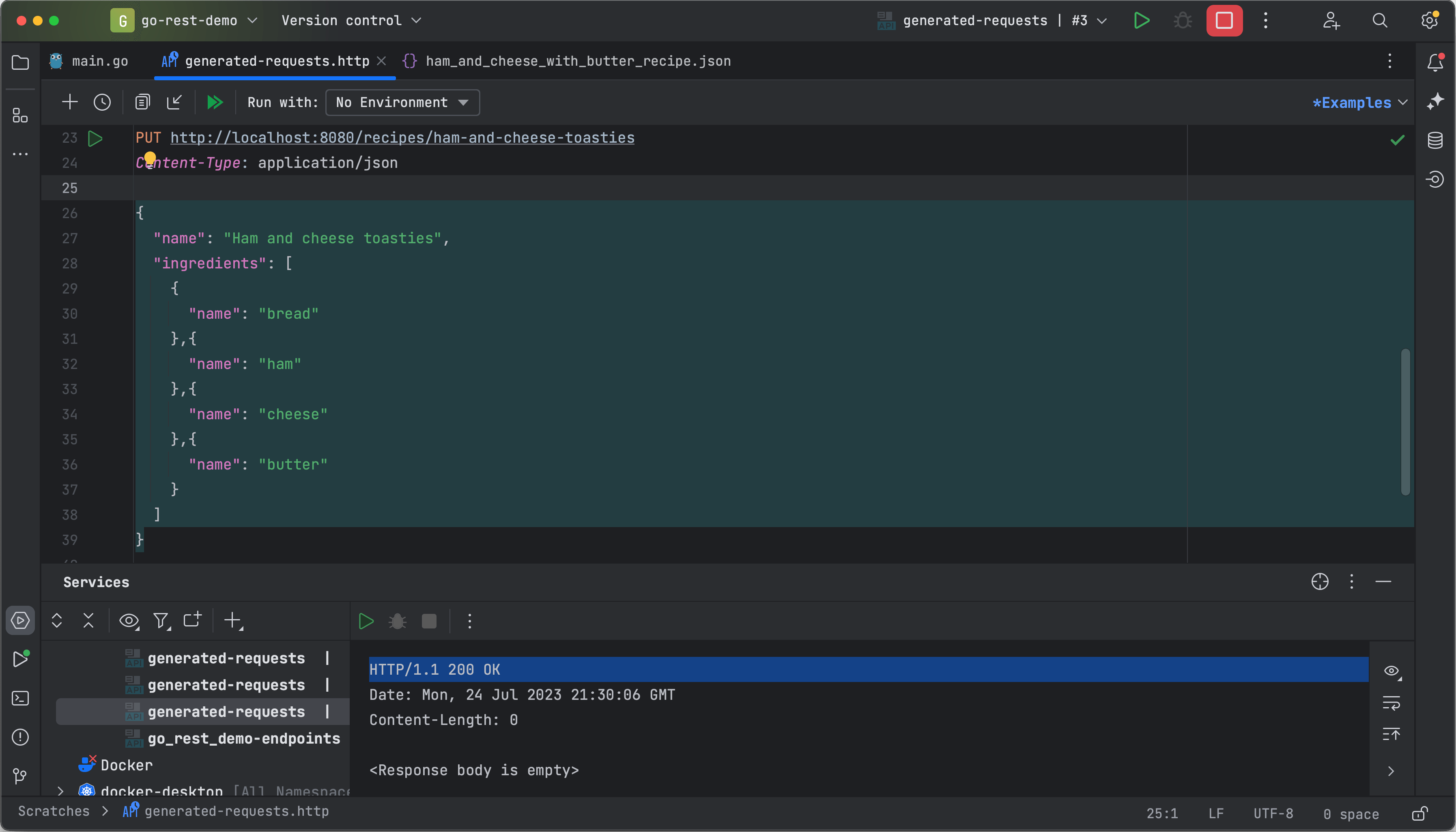Open the ham_and_cheese_with_butter_recipe.json tab
The image size is (1456, 832).
pos(577,60)
